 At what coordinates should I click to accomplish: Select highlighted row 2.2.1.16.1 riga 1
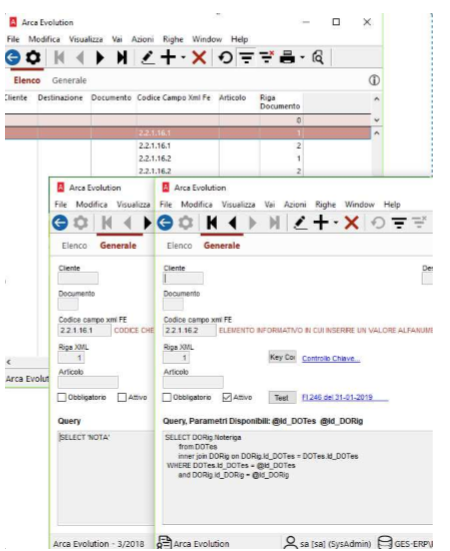[x=188, y=133]
